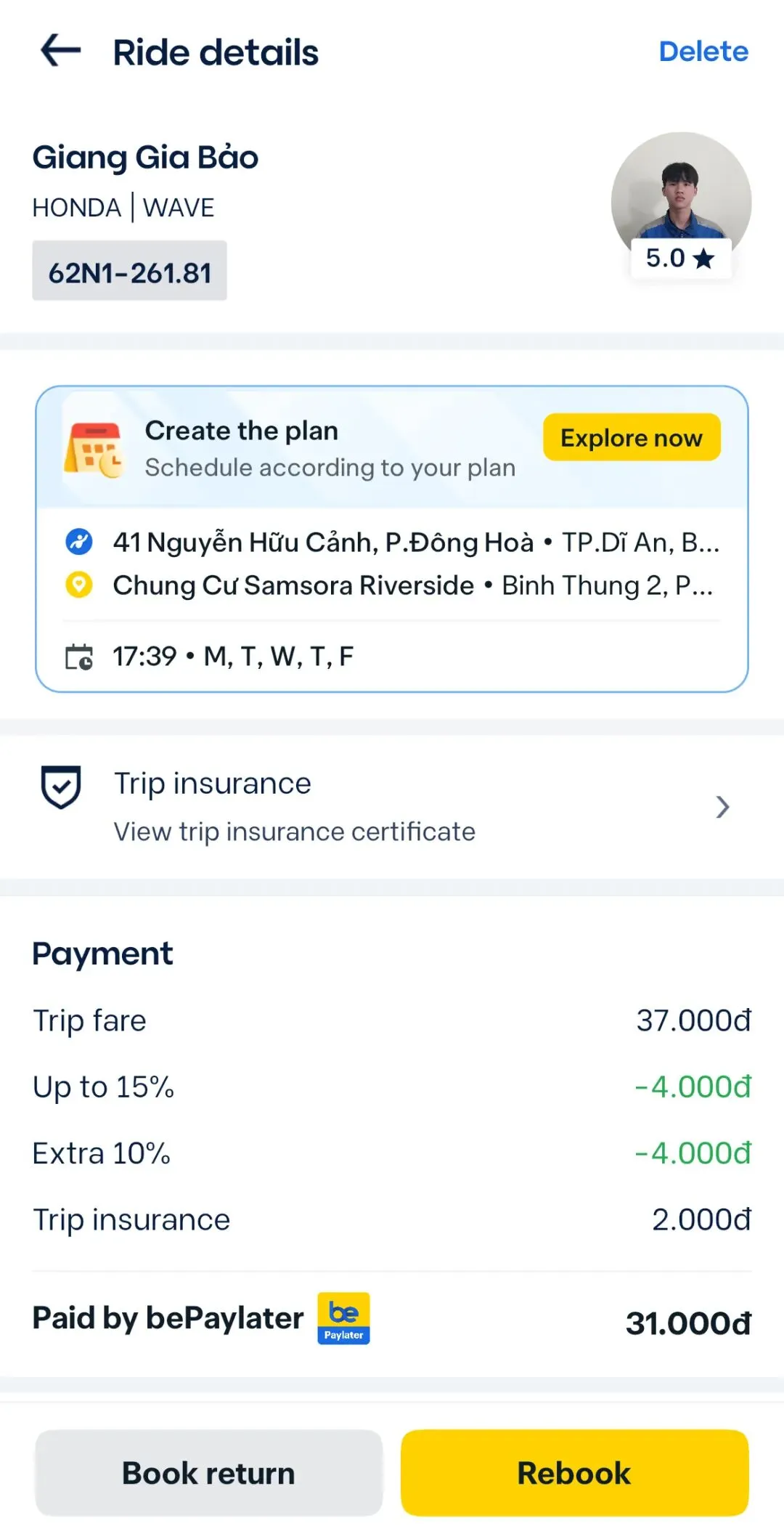Tap destination Chung Cư Samsora Riverside
The width and height of the screenshot is (784, 1539).
click(293, 585)
